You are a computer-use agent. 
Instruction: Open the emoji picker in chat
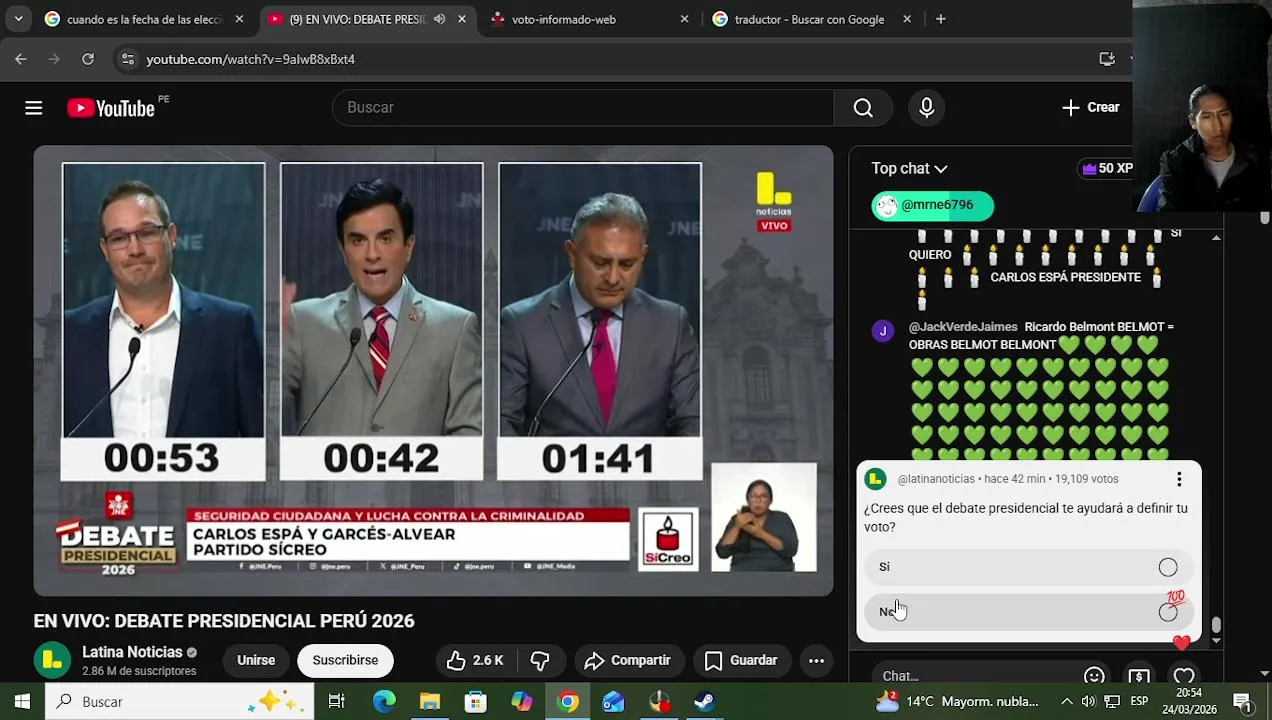pyautogui.click(x=1094, y=676)
